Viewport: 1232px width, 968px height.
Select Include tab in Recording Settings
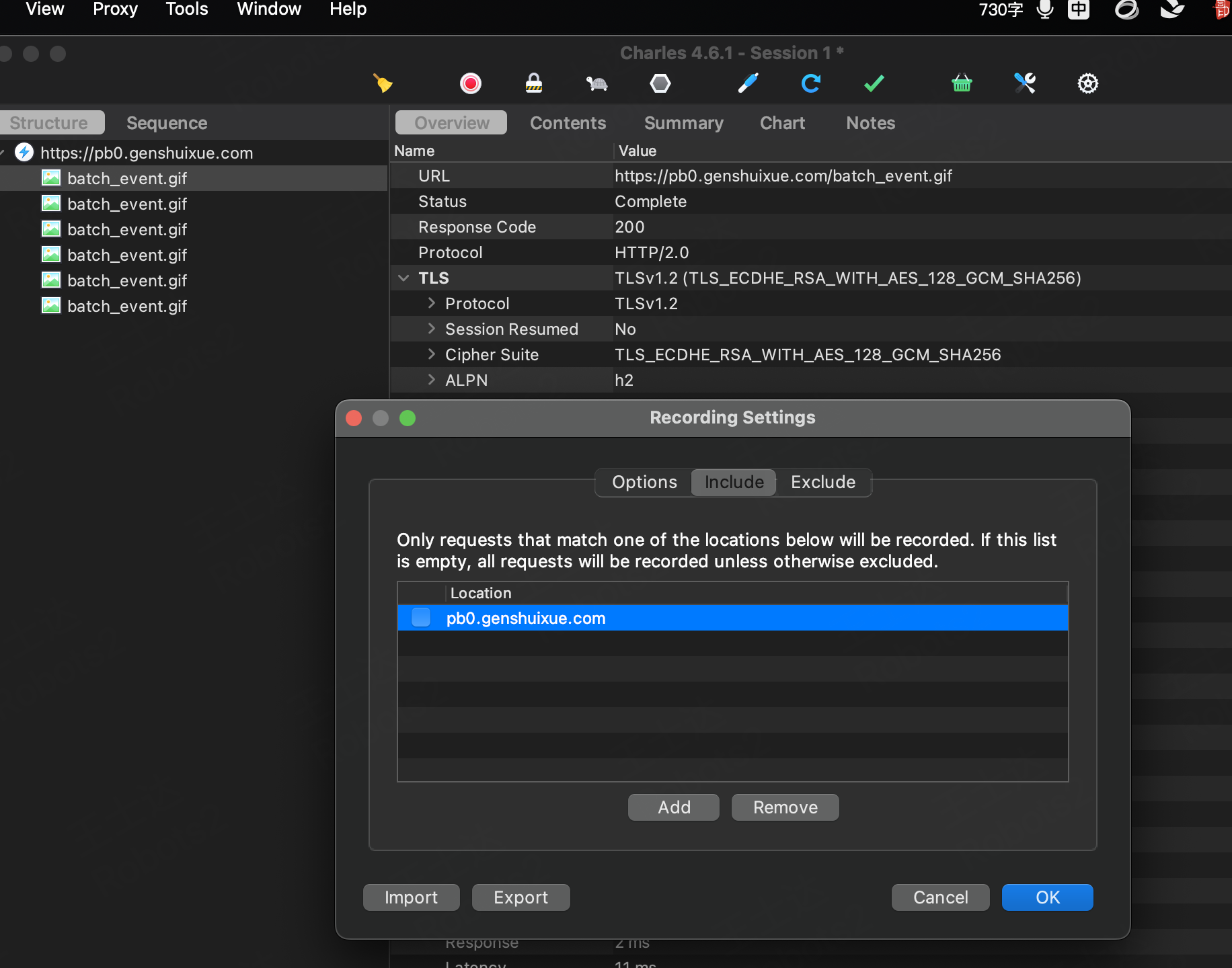tap(734, 482)
